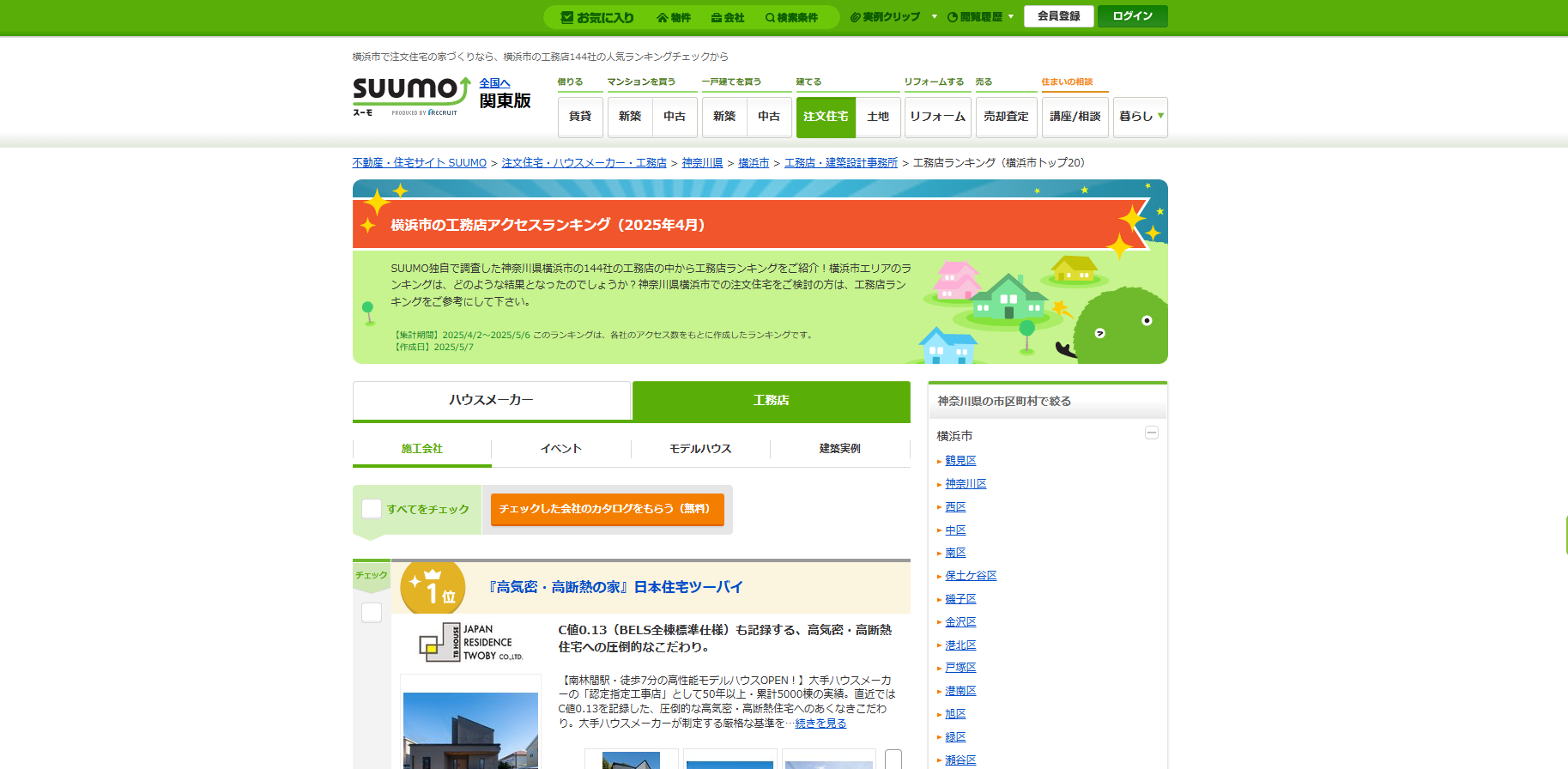
Task: Open the お気に入り favorites item
Action: point(597,17)
